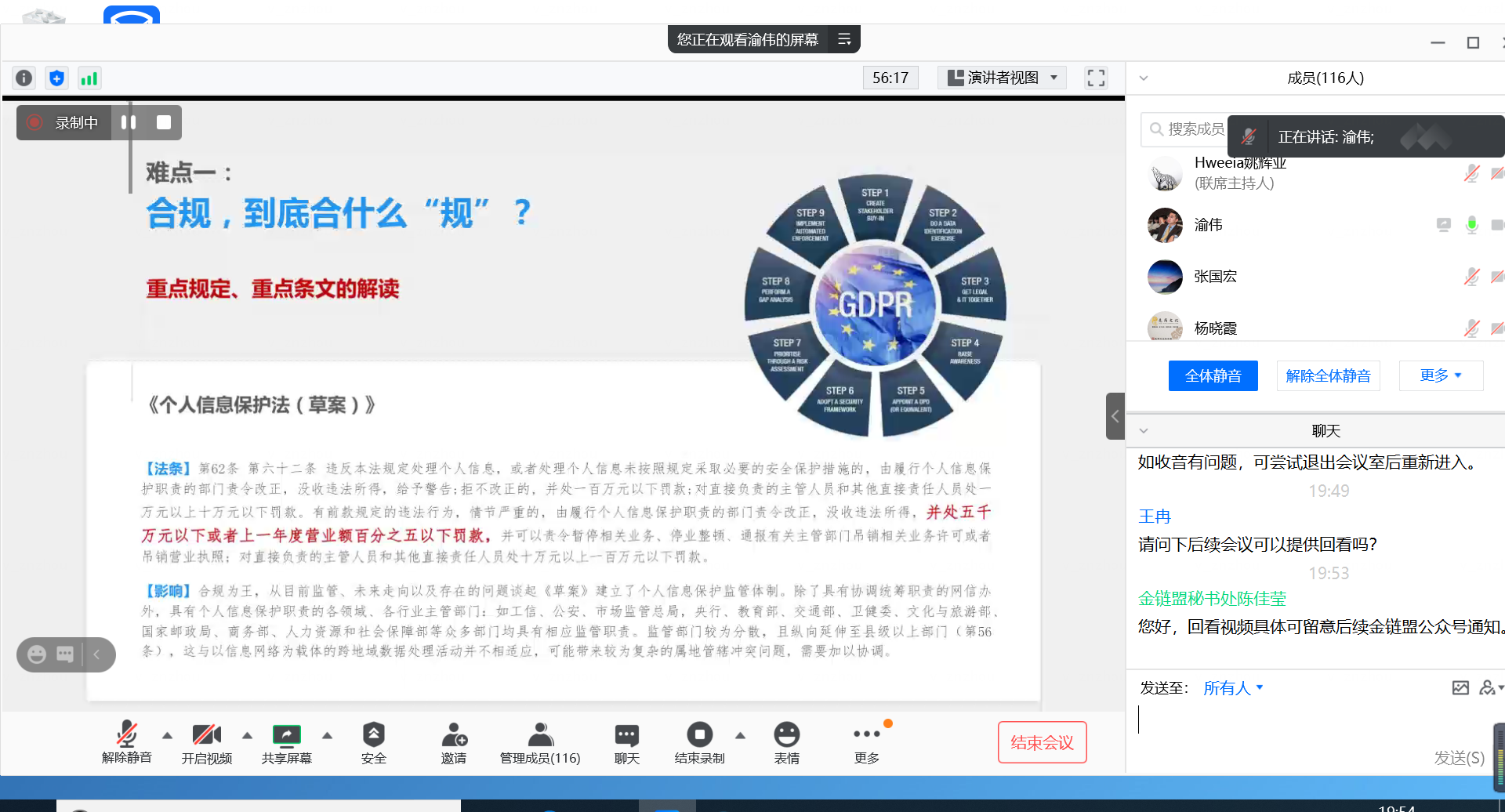Screen dimensions: 1505x812
Task: Open chat permissions icon beside image button
Action: point(1489,688)
